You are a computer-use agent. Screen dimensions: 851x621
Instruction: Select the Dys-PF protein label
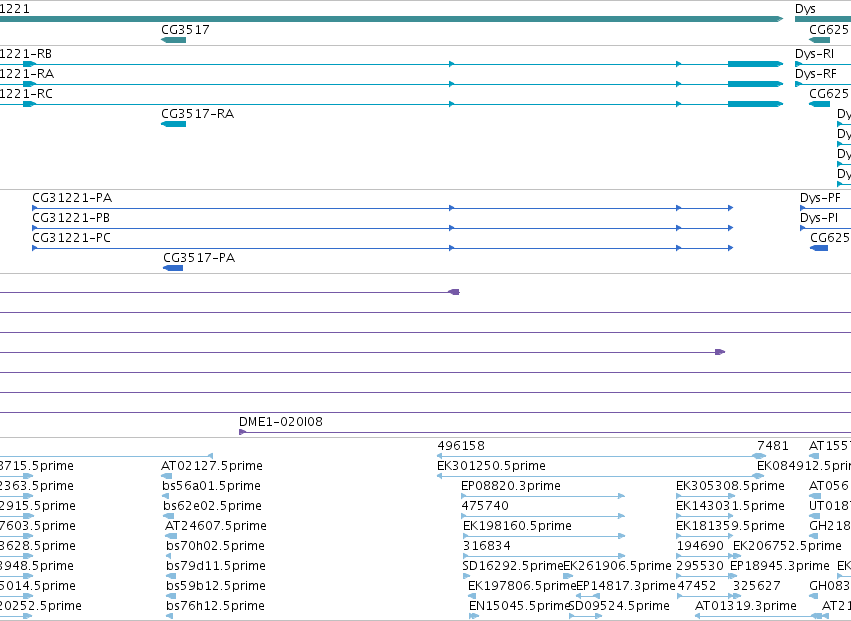[820, 198]
